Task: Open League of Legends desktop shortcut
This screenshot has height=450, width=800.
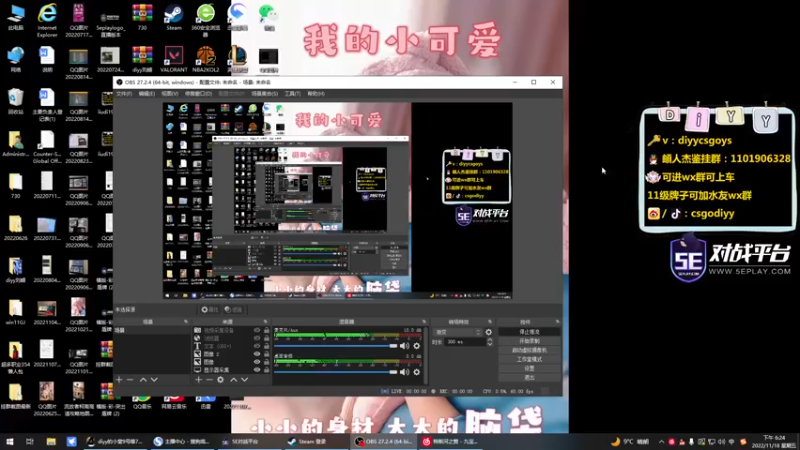Action: [237, 59]
